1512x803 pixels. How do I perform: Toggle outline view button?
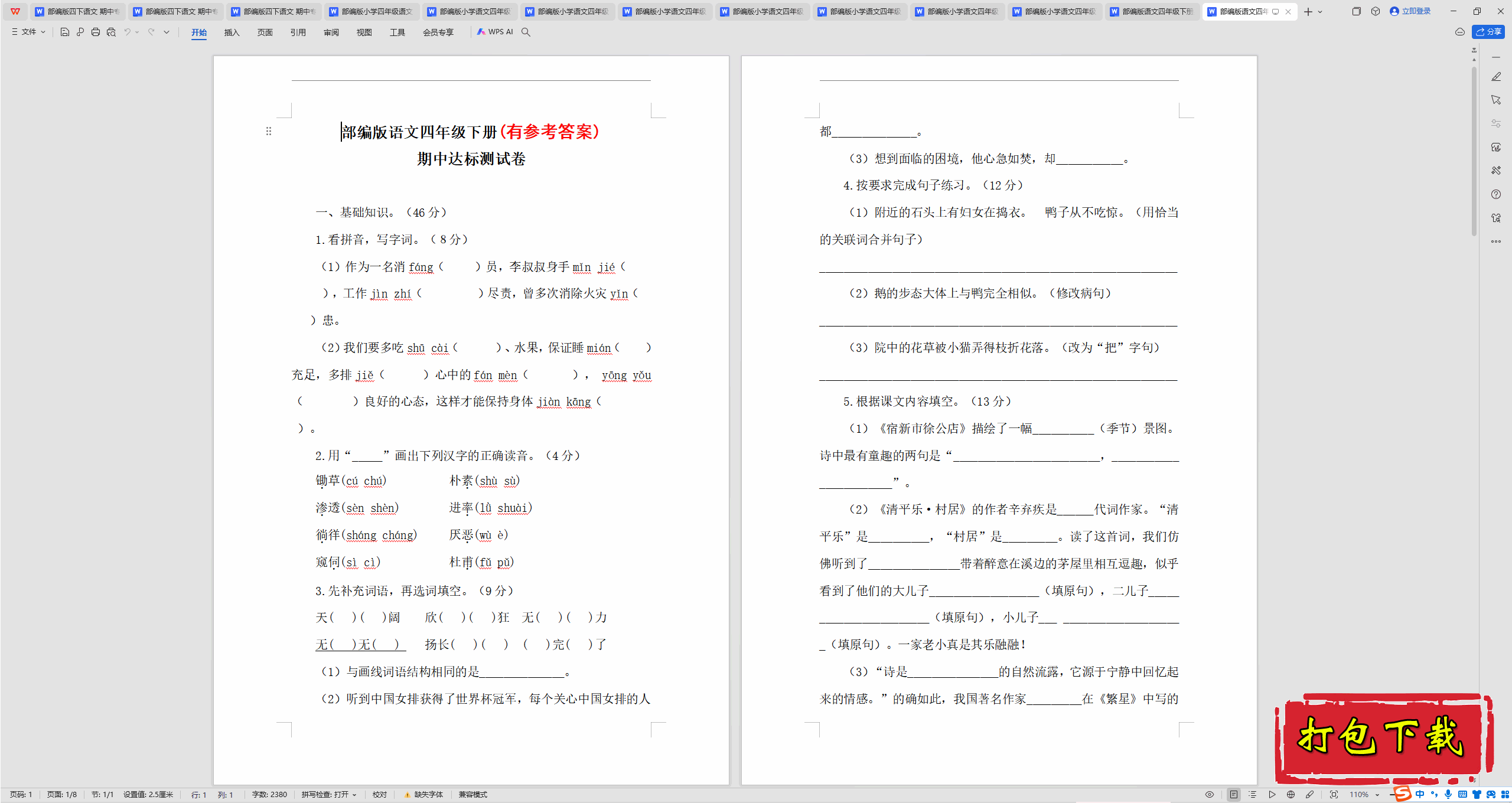coord(1253,795)
